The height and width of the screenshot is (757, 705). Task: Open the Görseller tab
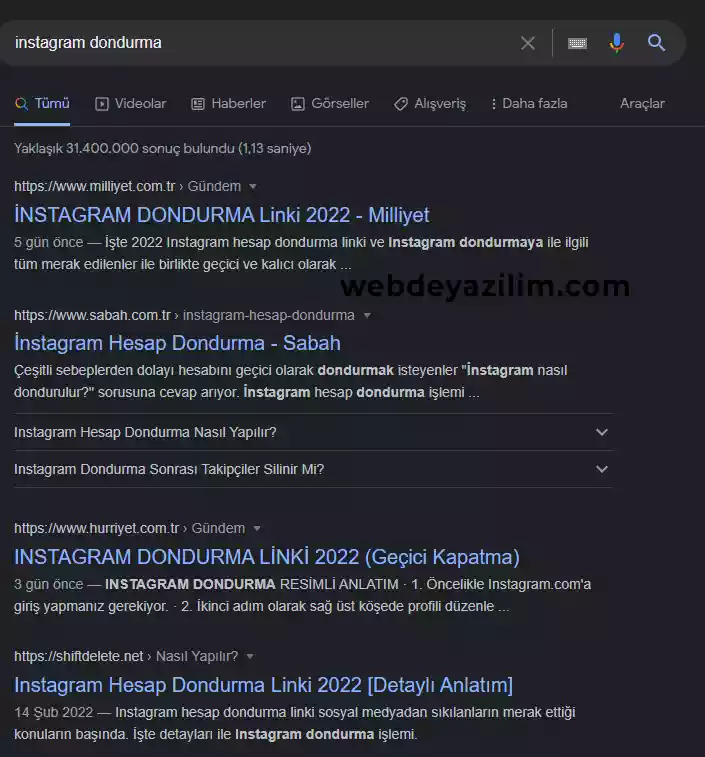point(330,103)
